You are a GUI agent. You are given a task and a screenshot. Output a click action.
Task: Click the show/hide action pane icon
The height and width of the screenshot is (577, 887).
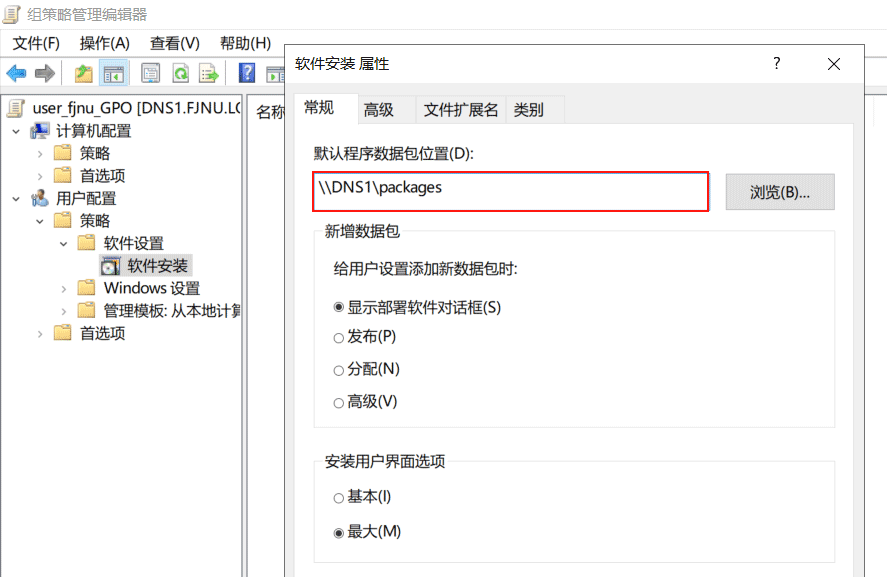(275, 74)
